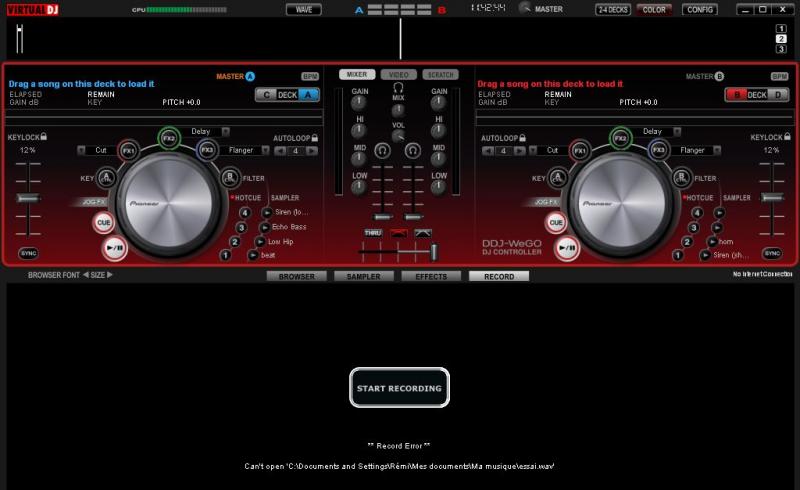Open the CONFIG settings button
800x490 pixels.
pyautogui.click(x=700, y=9)
